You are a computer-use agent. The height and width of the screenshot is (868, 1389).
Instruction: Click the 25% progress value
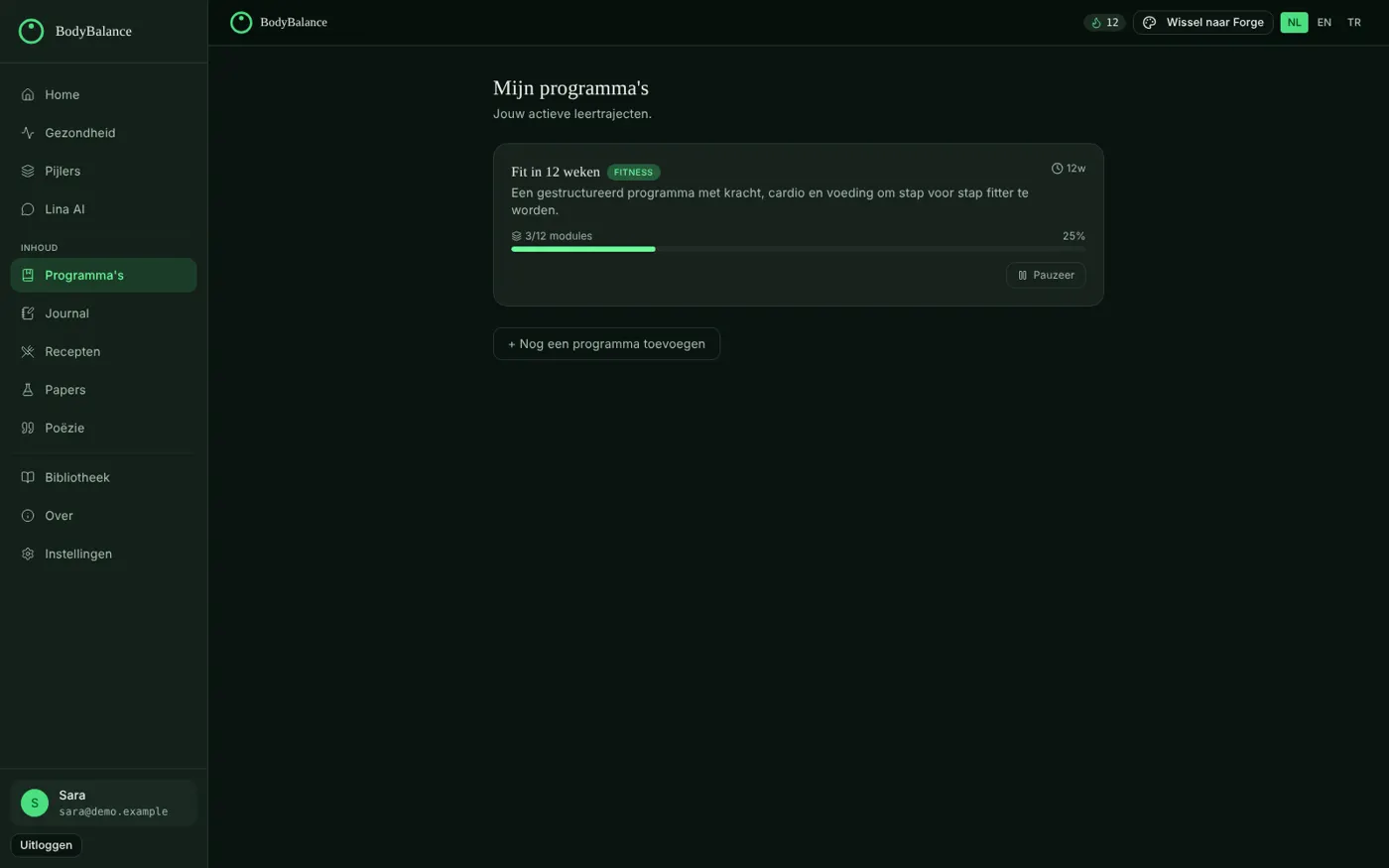click(1073, 236)
